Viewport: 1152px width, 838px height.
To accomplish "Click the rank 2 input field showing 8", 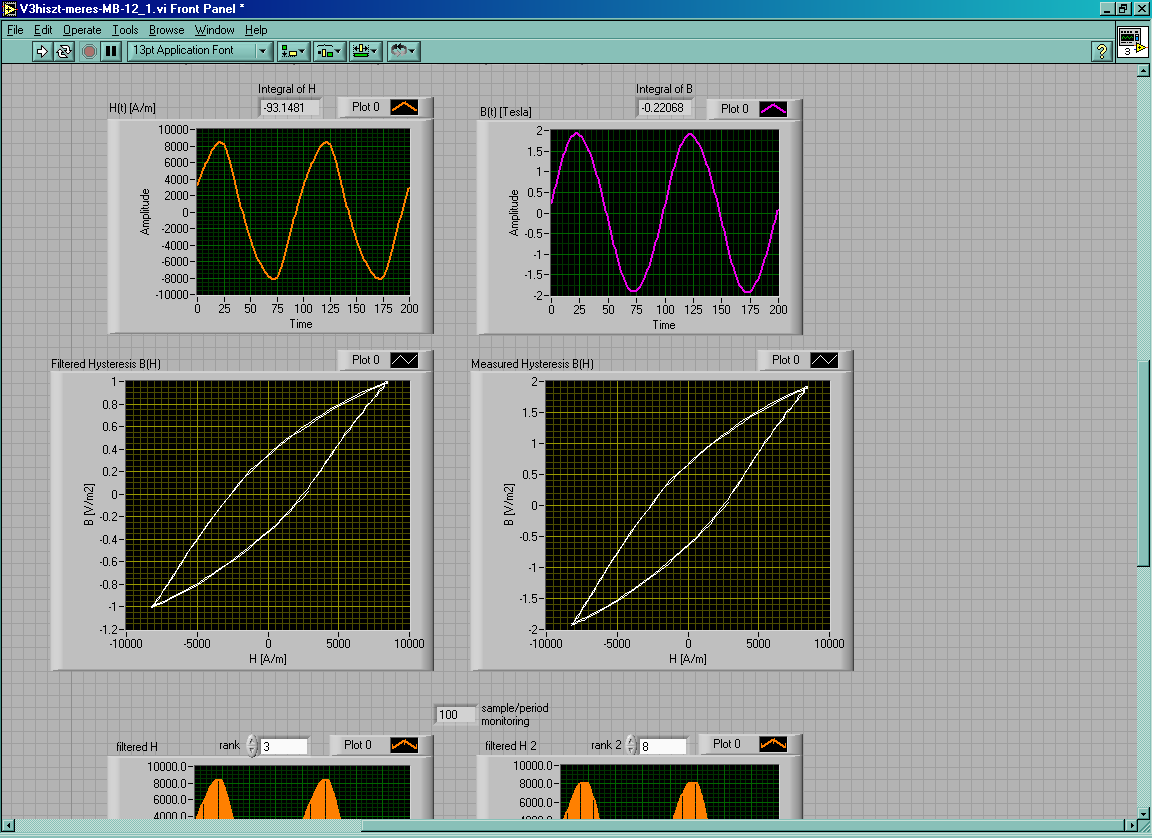I will pos(663,746).
